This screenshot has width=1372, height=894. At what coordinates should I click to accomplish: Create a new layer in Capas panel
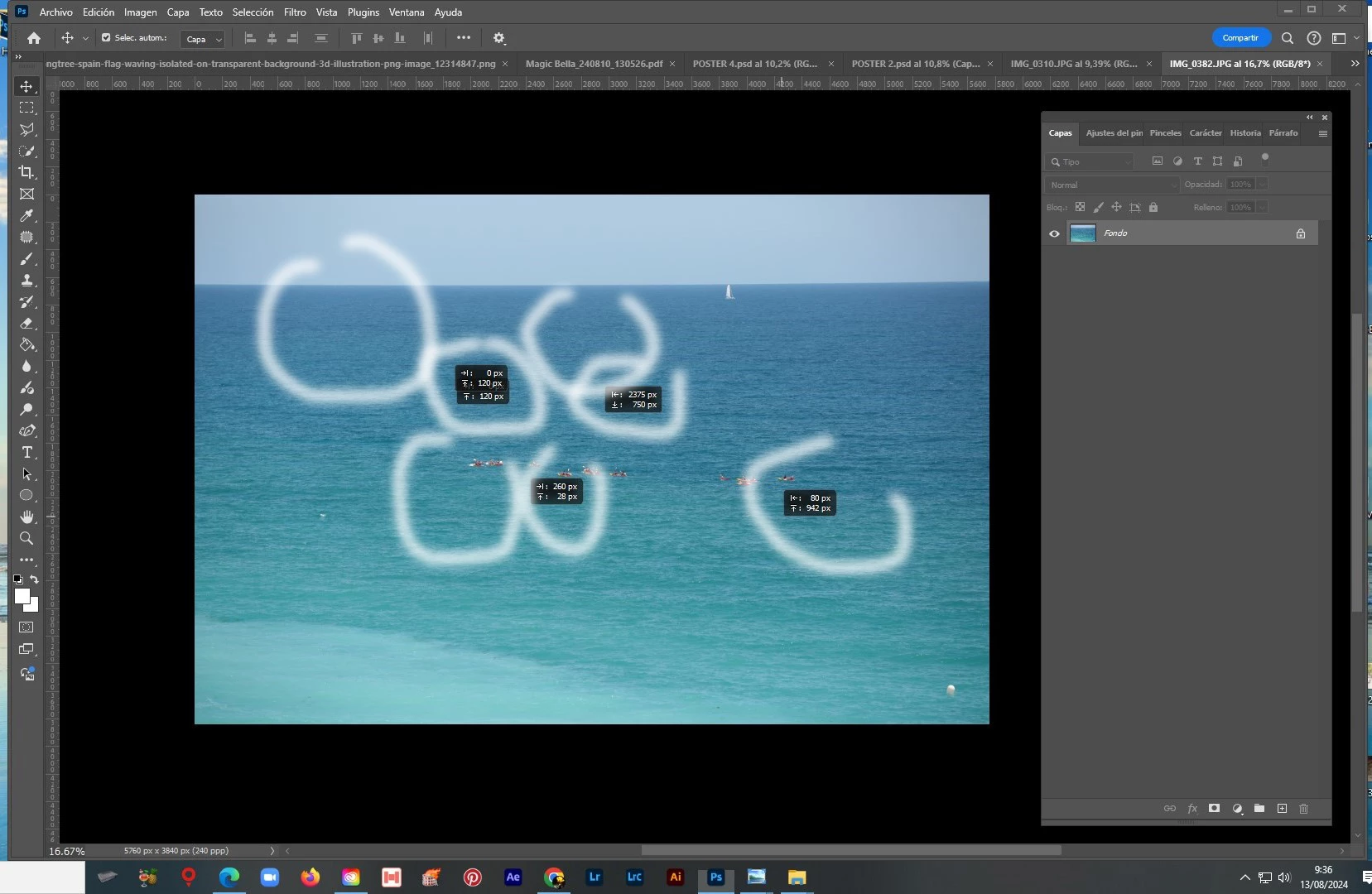click(1282, 809)
